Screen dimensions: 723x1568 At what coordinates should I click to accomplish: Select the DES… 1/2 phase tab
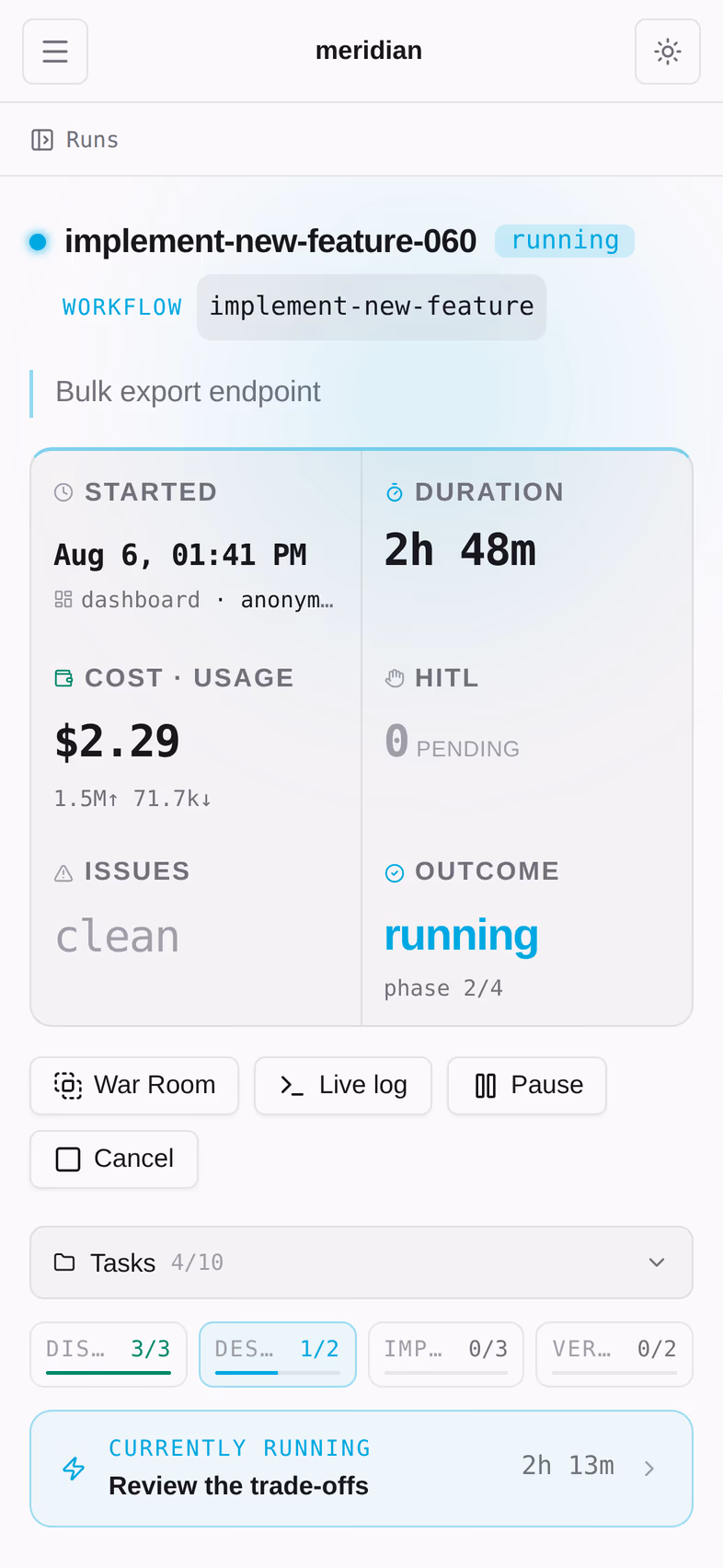click(278, 1355)
